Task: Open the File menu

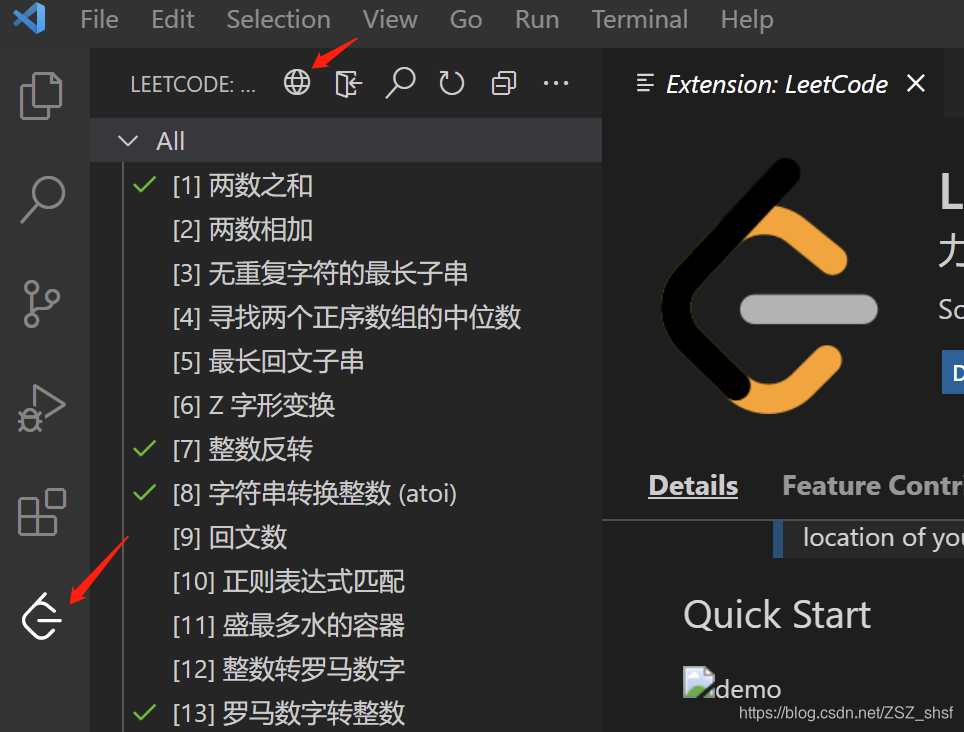Action: [99, 19]
